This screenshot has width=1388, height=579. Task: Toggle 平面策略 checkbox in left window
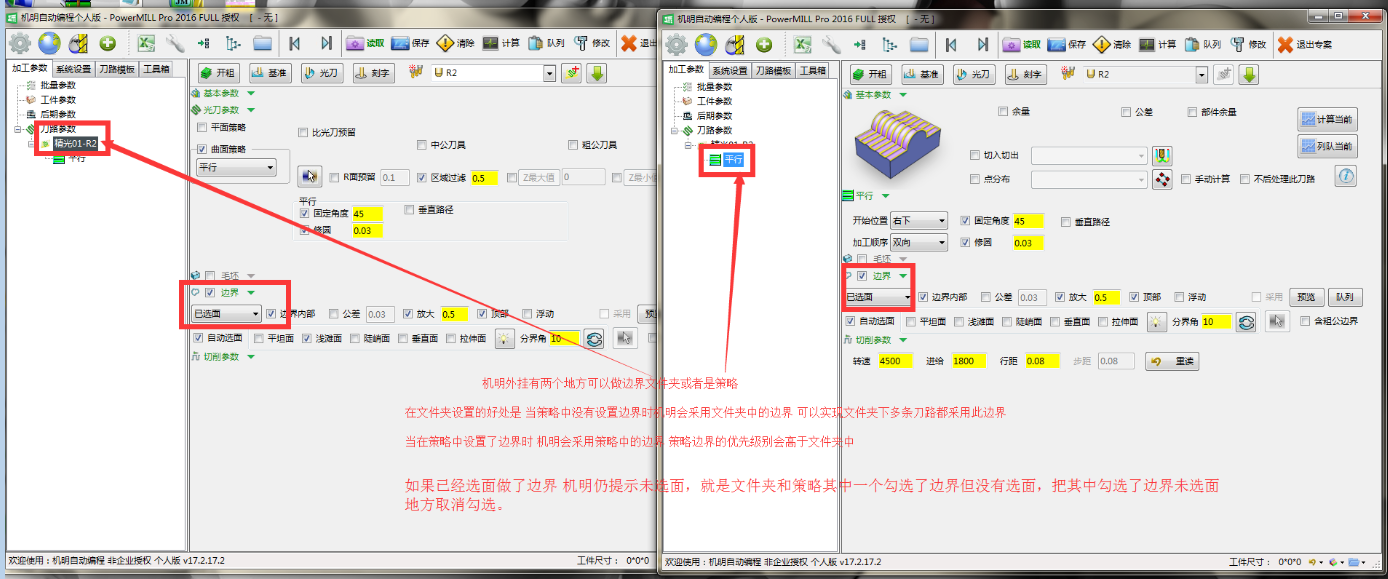point(202,127)
